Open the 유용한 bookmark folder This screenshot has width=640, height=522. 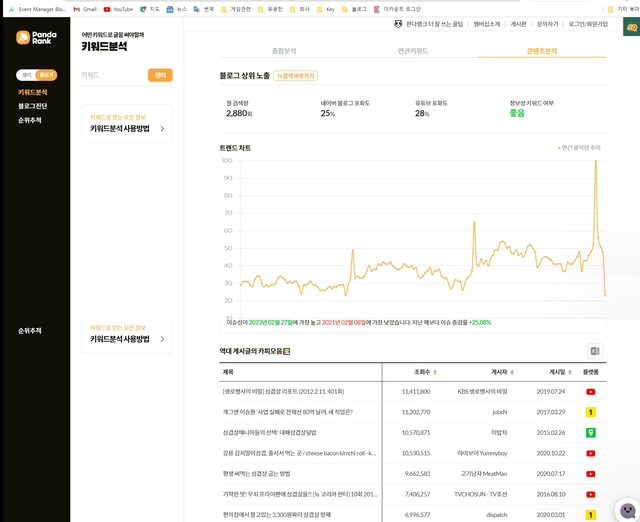click(270, 9)
